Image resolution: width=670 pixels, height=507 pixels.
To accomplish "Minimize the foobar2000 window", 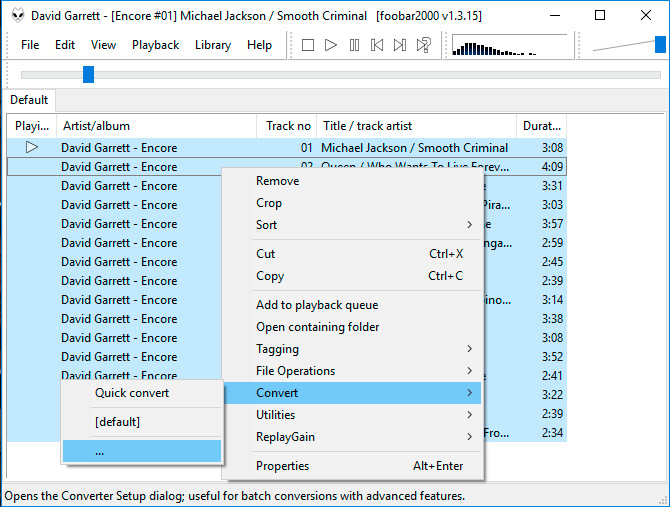I will click(555, 16).
